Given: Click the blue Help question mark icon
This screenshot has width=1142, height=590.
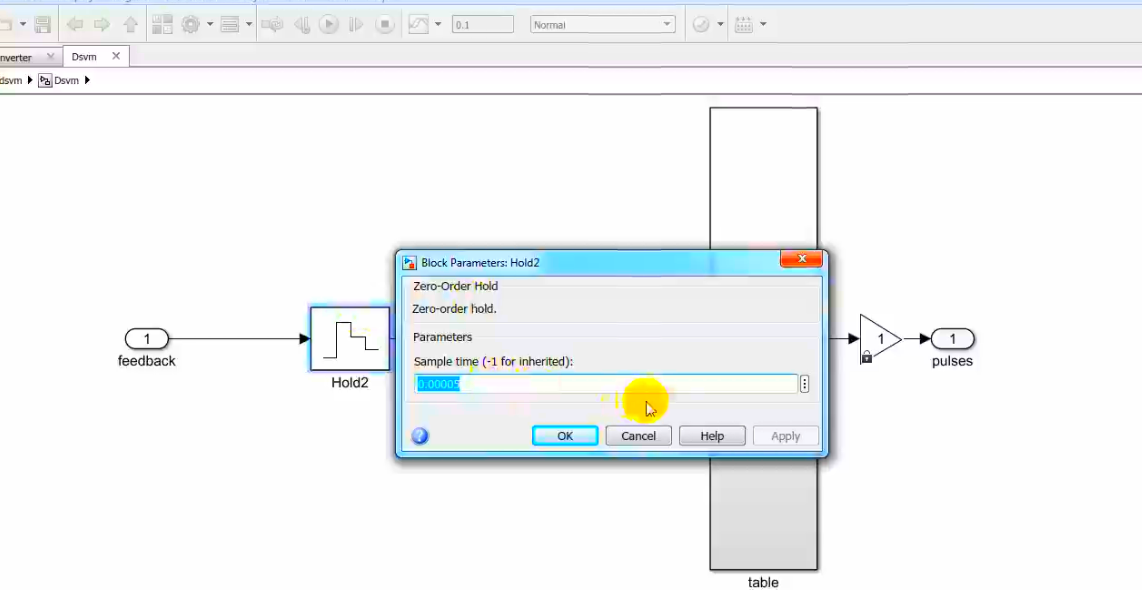Looking at the screenshot, I should click(x=420, y=436).
